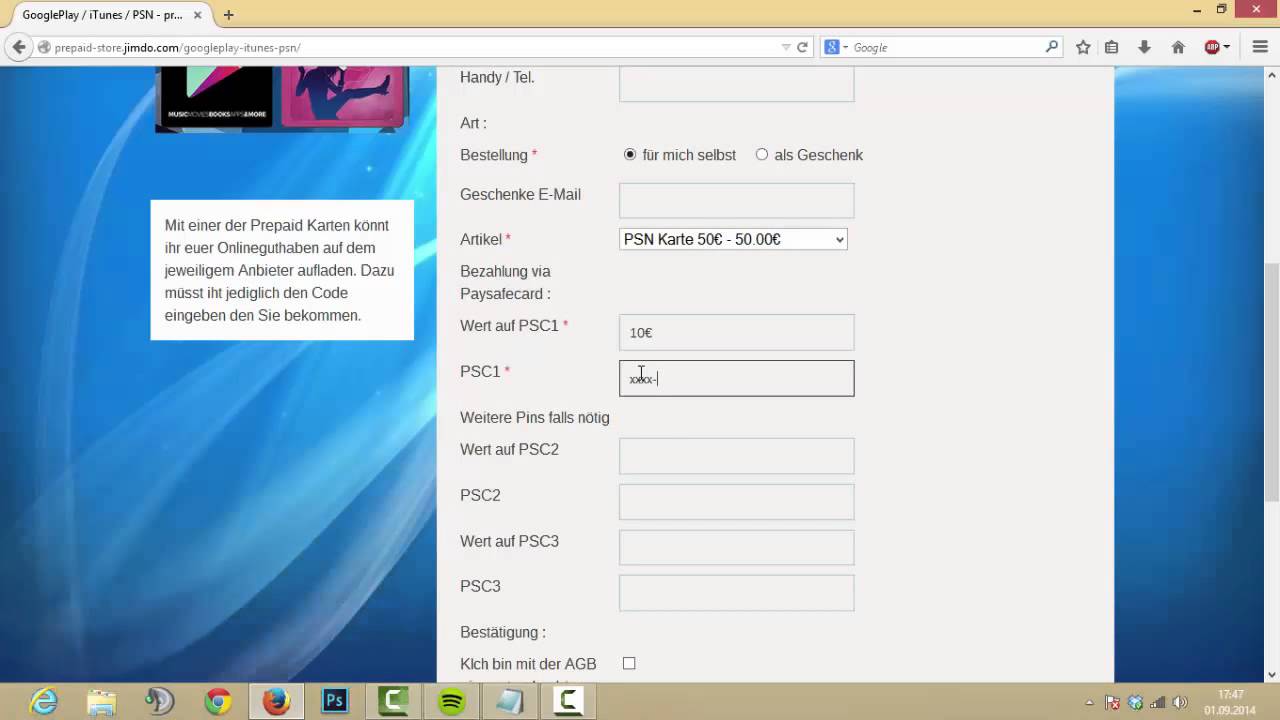Tick the AGB confirmation checkbox
The width and height of the screenshot is (1280, 720).
(x=629, y=663)
